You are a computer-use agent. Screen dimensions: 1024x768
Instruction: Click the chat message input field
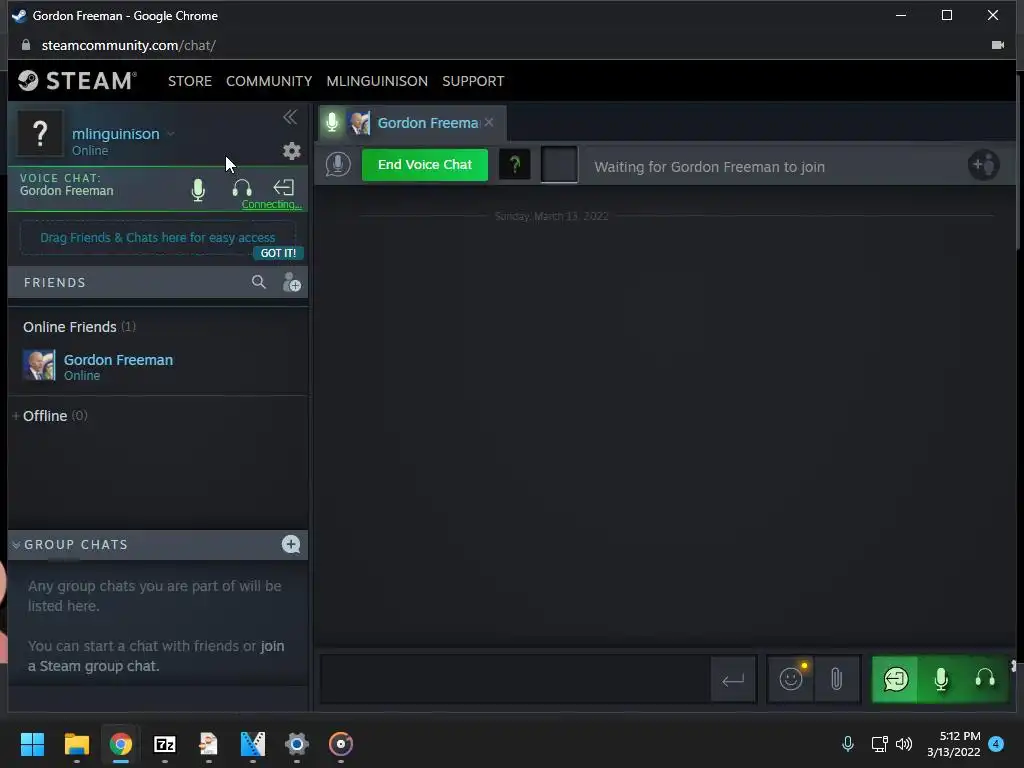pyautogui.click(x=515, y=679)
